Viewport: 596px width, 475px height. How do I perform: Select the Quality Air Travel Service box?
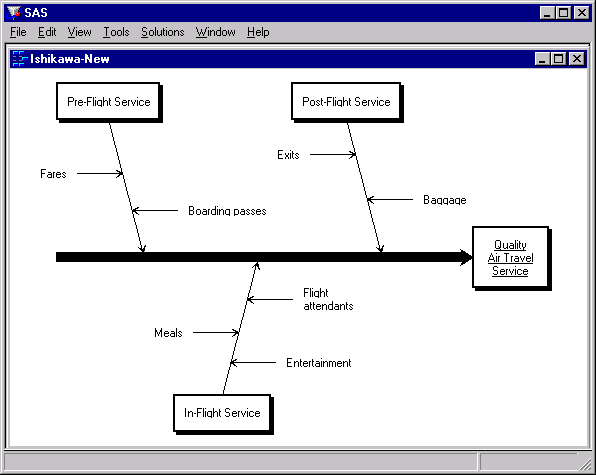pyautogui.click(x=511, y=258)
